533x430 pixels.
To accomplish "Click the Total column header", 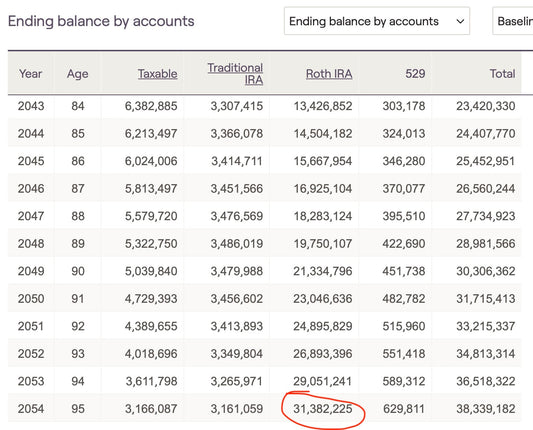I will [x=502, y=74].
